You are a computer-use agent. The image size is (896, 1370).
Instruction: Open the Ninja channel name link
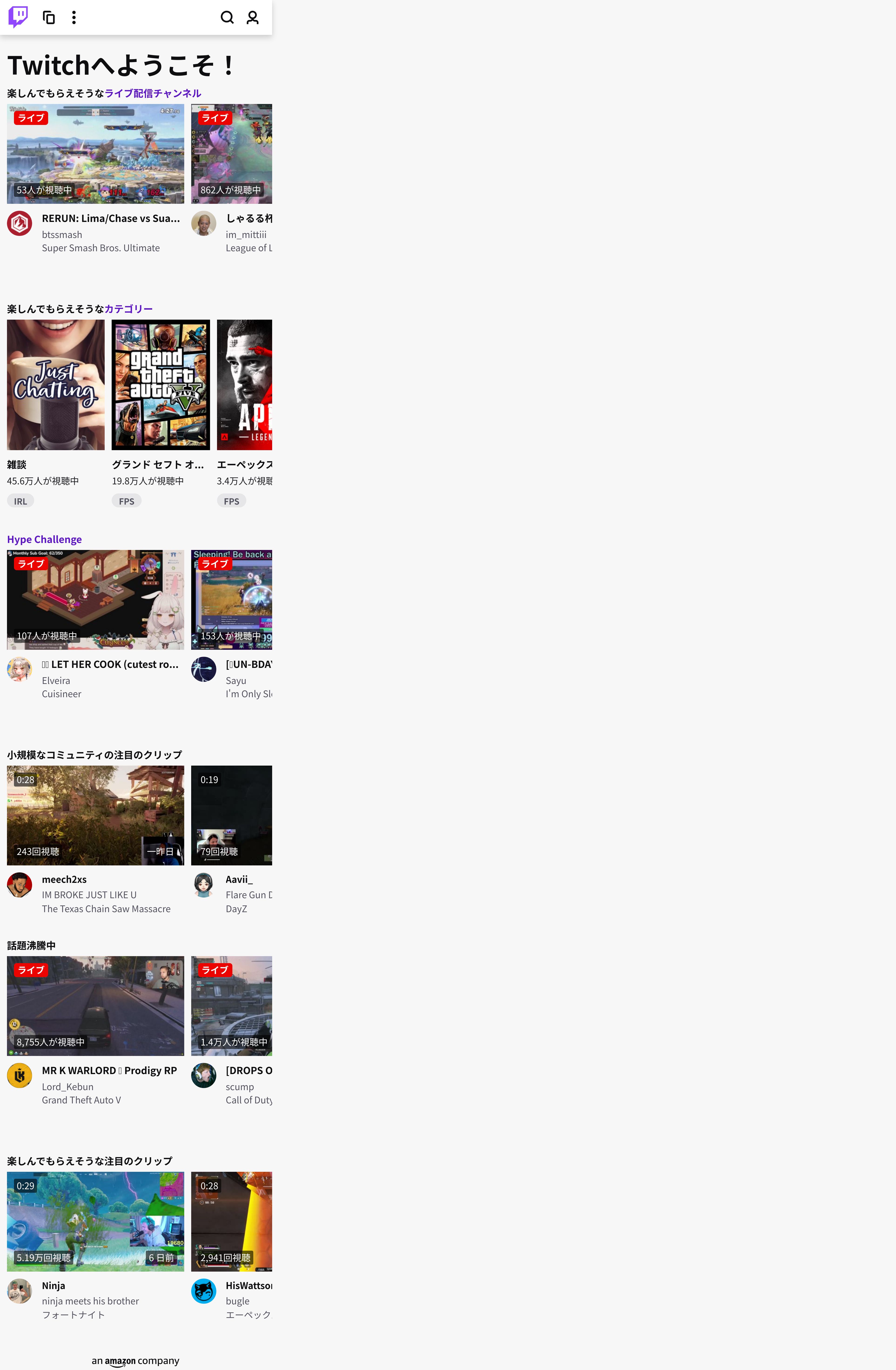53,1285
